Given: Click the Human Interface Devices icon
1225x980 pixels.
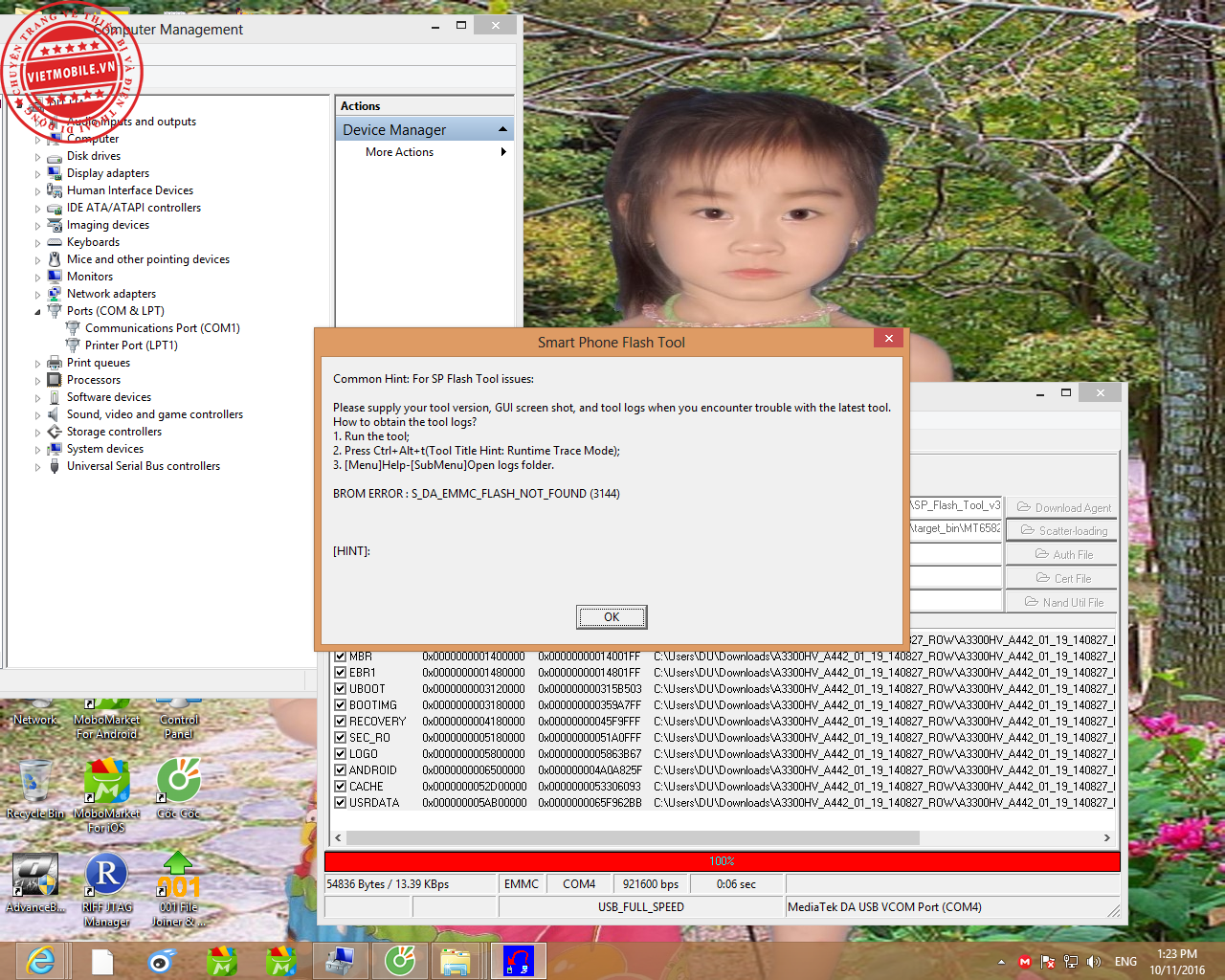Looking at the screenshot, I should point(55,190).
